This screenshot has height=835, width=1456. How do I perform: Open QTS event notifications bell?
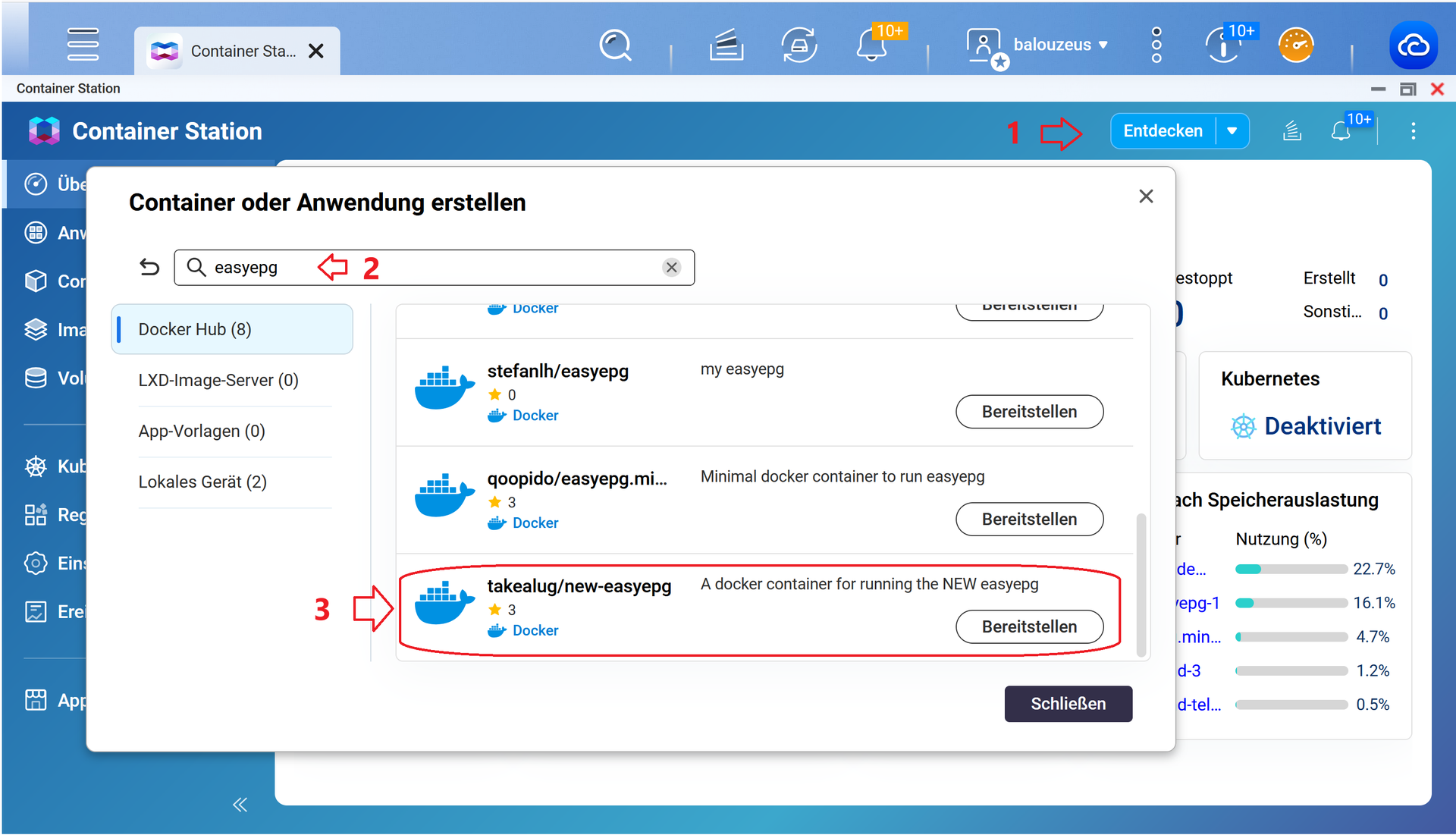click(872, 45)
